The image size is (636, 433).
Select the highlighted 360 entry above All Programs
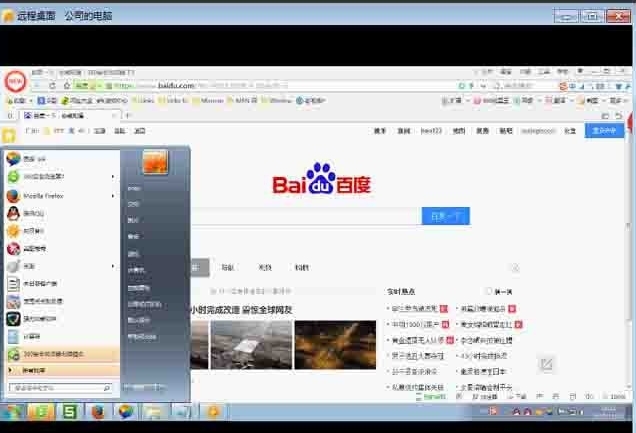[61, 354]
